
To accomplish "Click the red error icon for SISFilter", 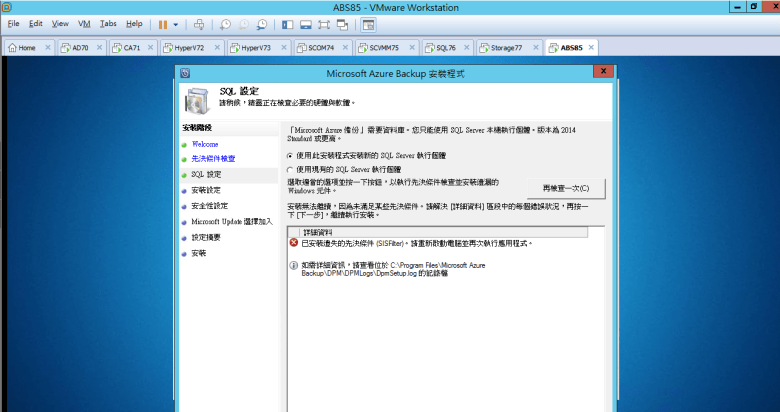I will [294, 243].
